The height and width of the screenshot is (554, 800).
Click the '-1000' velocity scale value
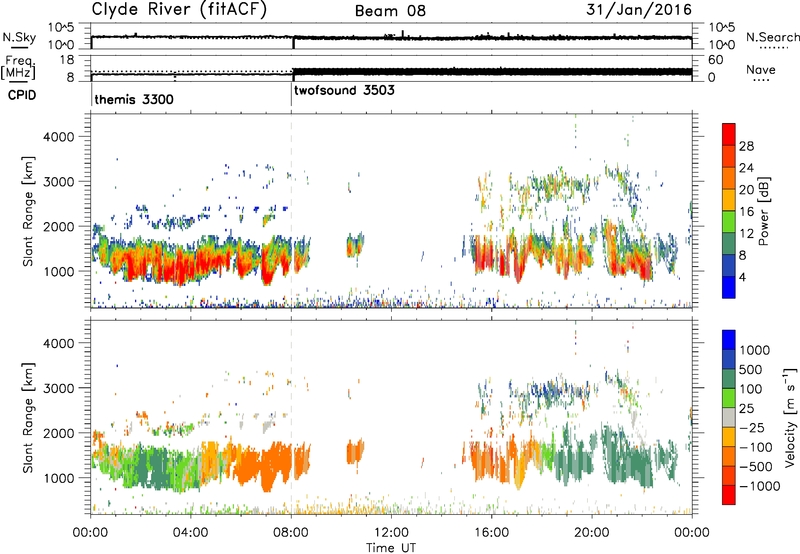pos(759,486)
